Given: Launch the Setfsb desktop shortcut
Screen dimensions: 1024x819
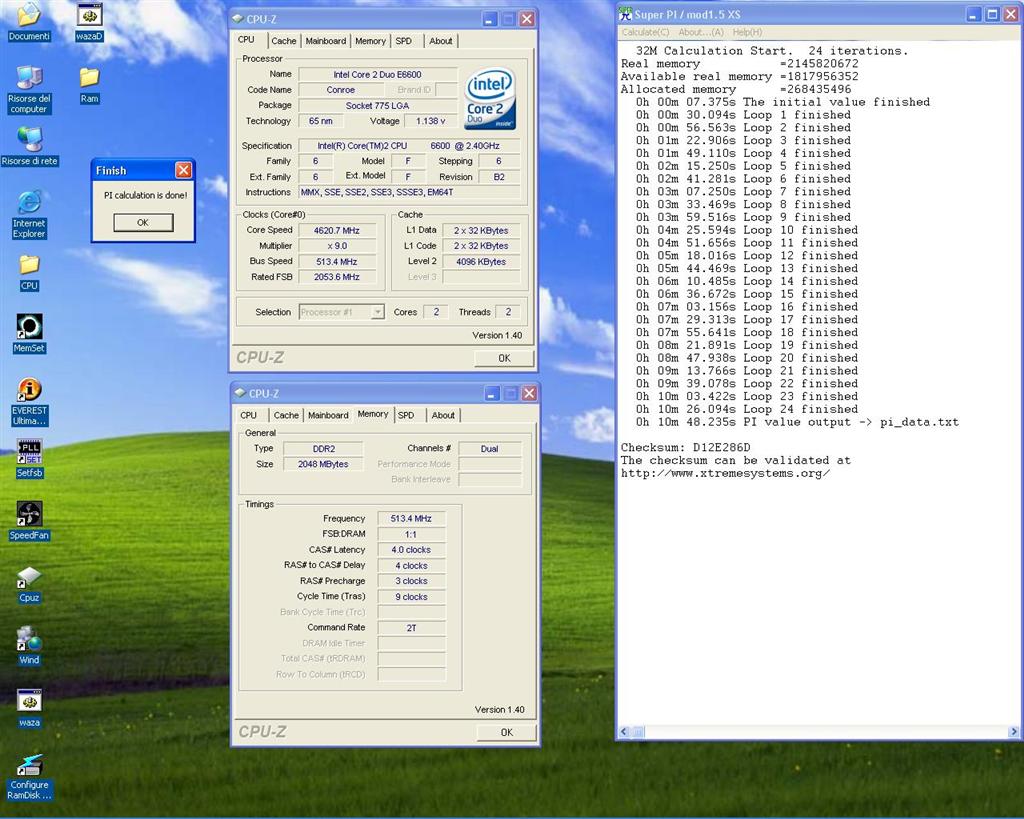Looking at the screenshot, I should (29, 458).
